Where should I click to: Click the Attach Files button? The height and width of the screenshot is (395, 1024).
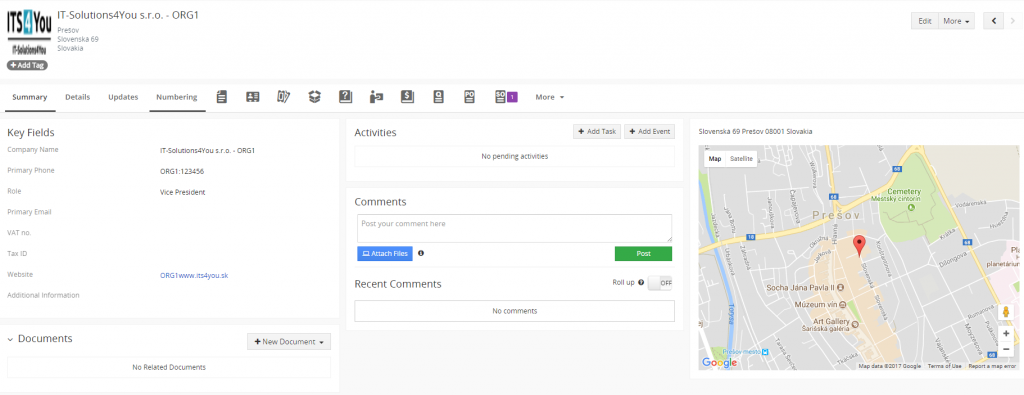385,253
